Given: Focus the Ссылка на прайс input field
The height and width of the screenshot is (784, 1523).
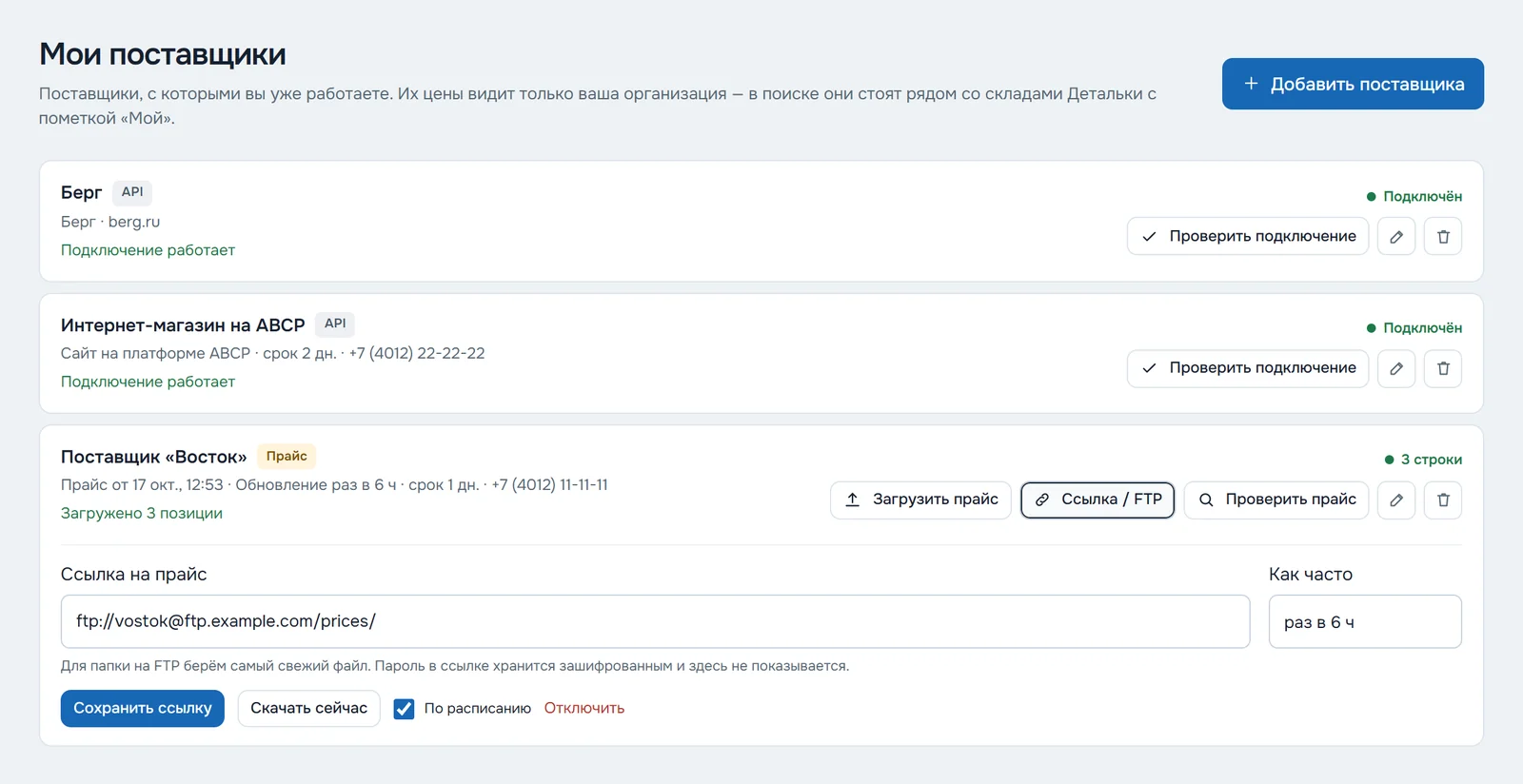Looking at the screenshot, I should click(x=655, y=621).
